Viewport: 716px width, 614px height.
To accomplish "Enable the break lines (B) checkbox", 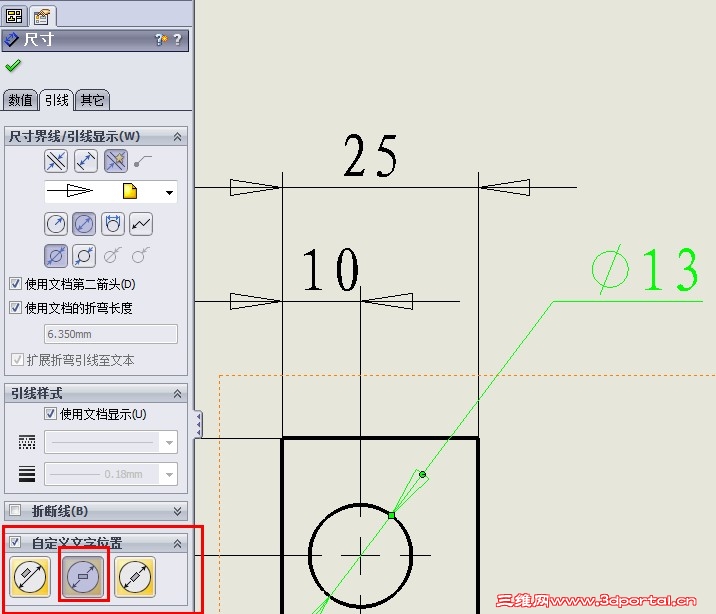I will pos(15,510).
